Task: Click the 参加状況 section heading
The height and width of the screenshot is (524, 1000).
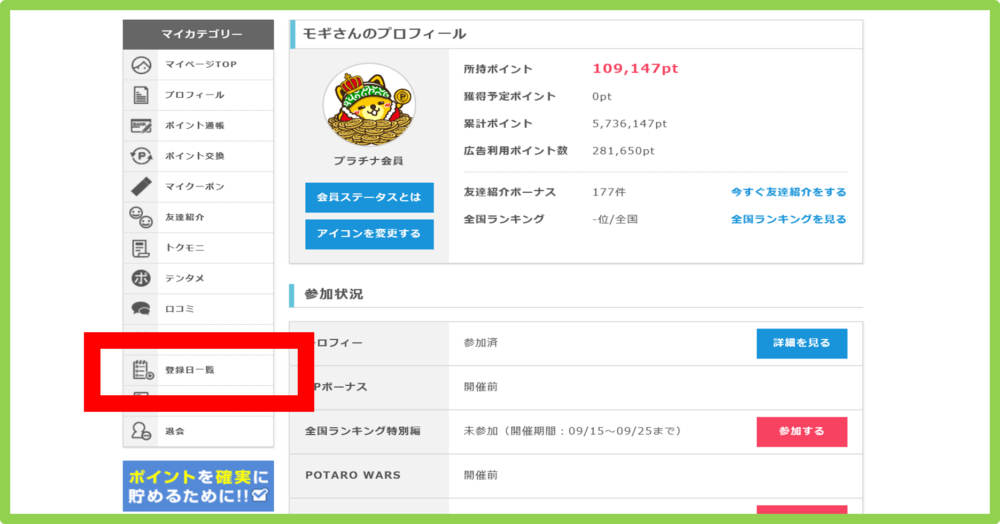Action: [334, 295]
